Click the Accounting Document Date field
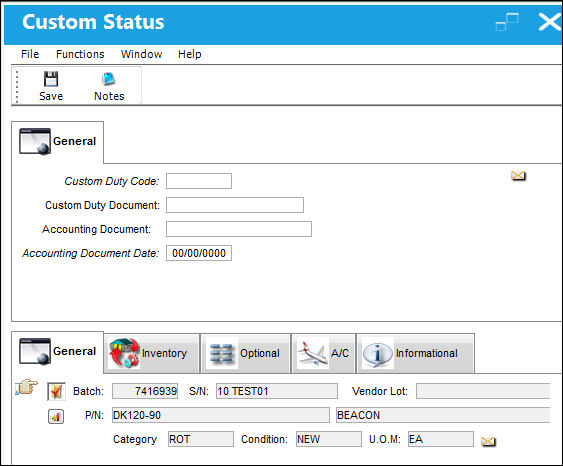This screenshot has height=466, width=563. click(x=199, y=253)
